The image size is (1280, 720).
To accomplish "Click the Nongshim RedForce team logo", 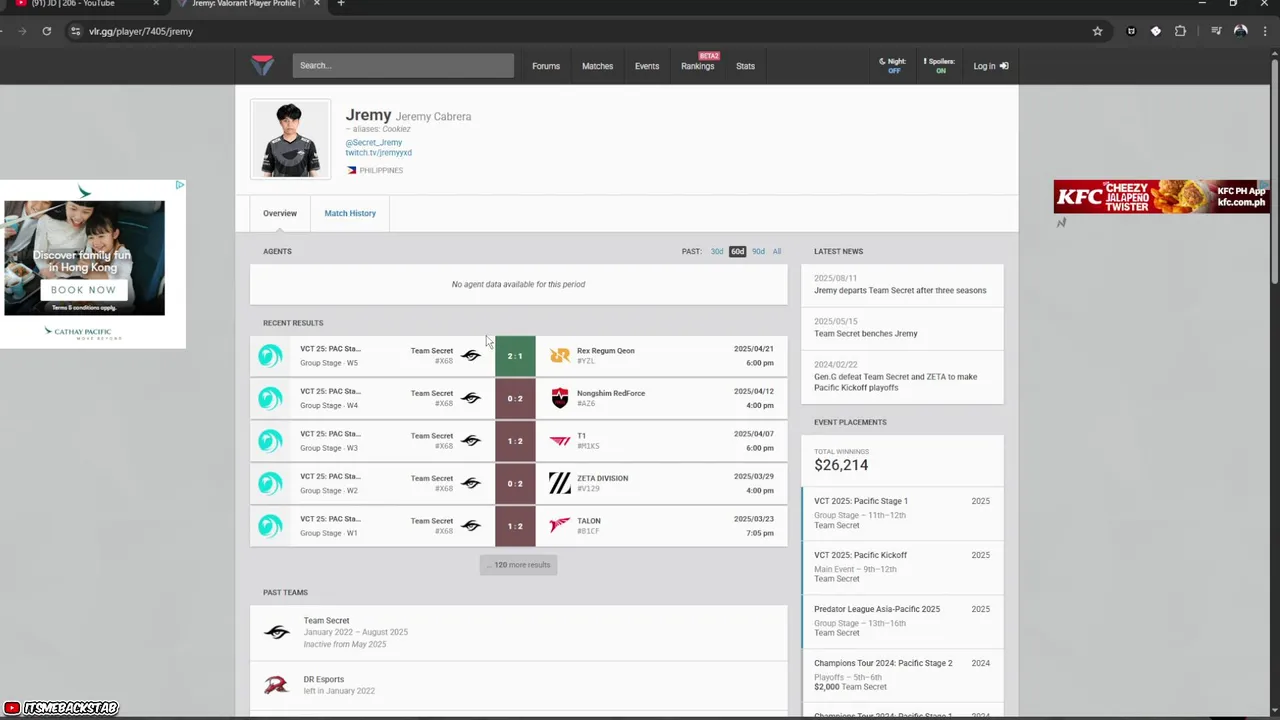I will click(x=560, y=398).
